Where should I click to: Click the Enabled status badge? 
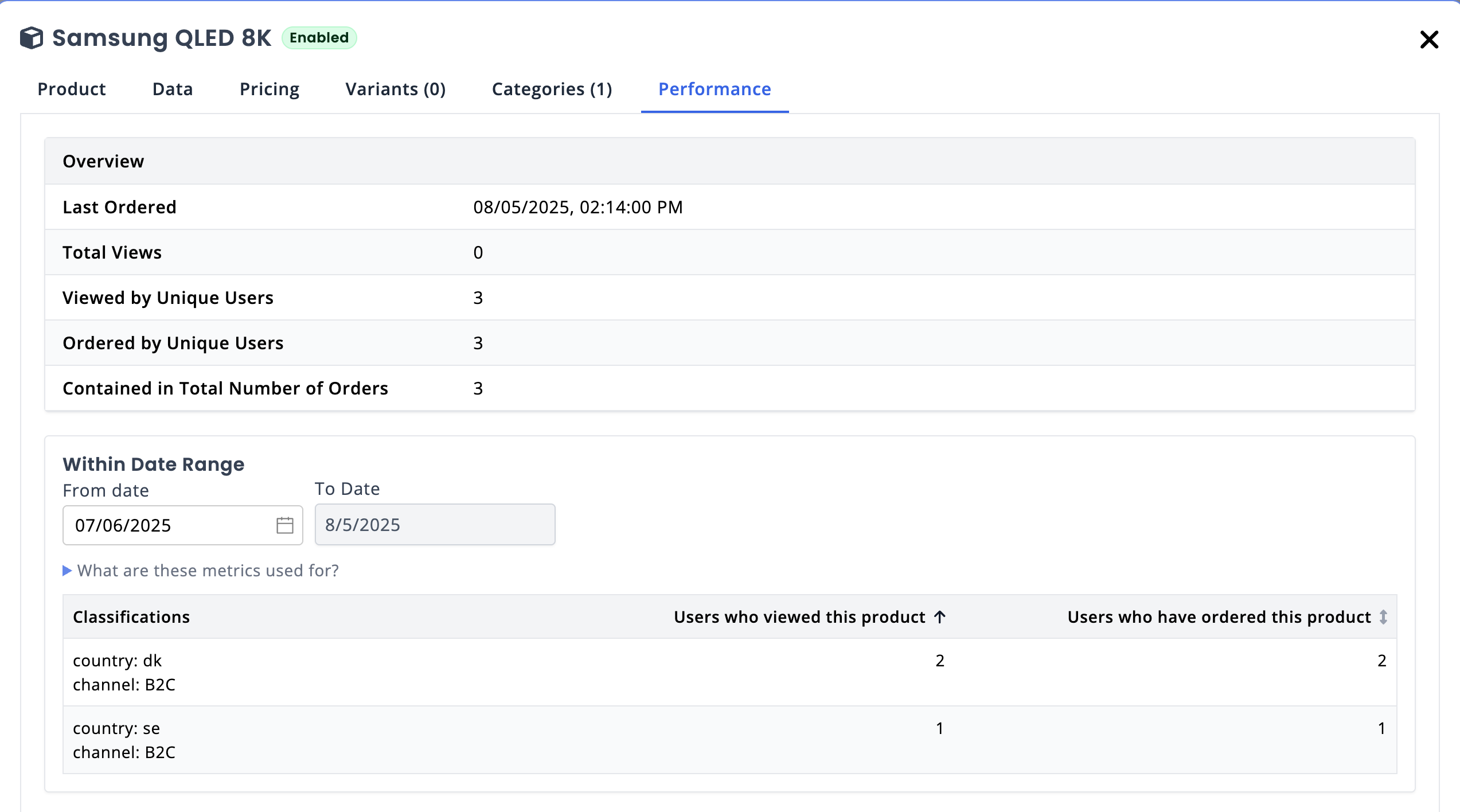319,38
